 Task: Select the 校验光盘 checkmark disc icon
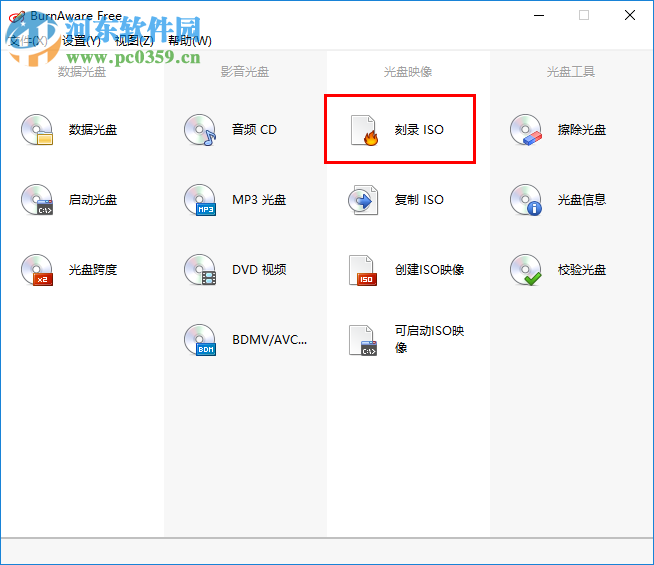(x=526, y=270)
